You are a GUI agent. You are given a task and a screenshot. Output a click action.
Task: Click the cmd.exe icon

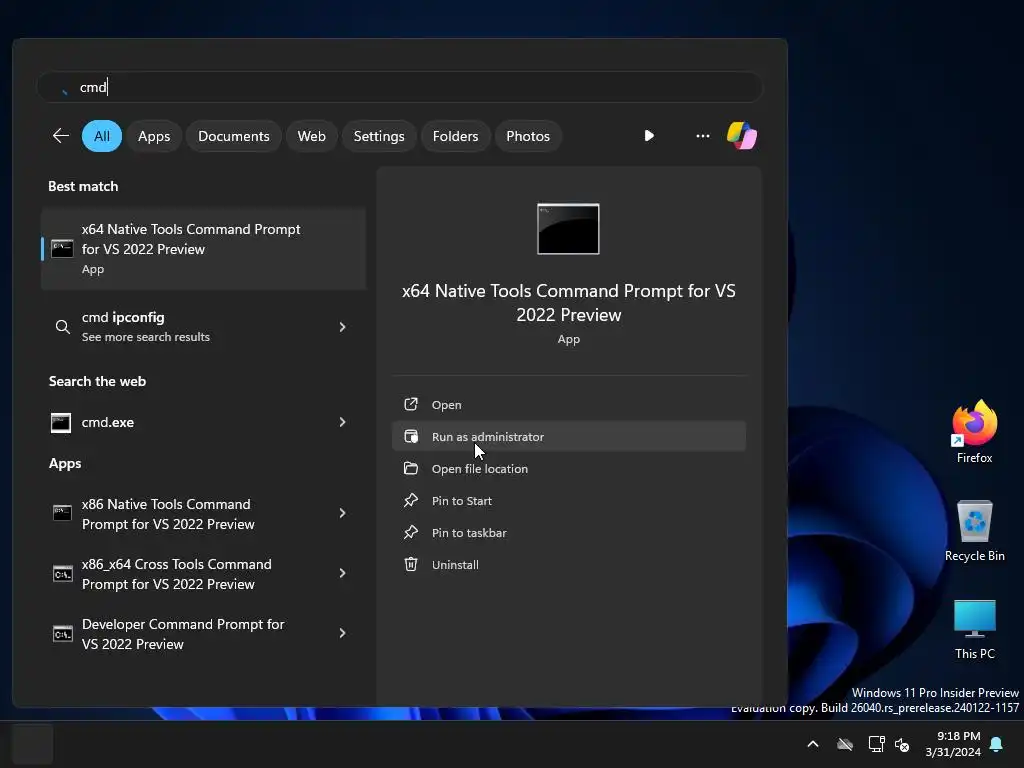coord(61,423)
